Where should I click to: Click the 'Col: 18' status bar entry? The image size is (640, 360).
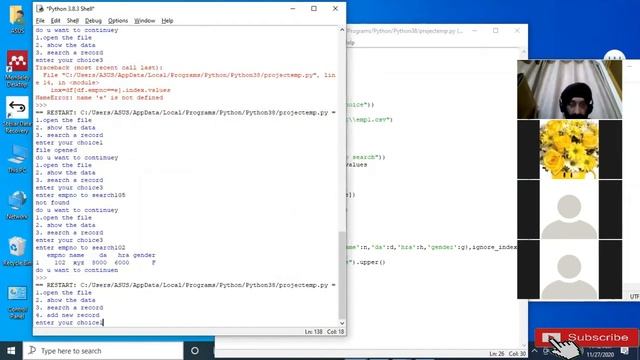click(x=336, y=332)
